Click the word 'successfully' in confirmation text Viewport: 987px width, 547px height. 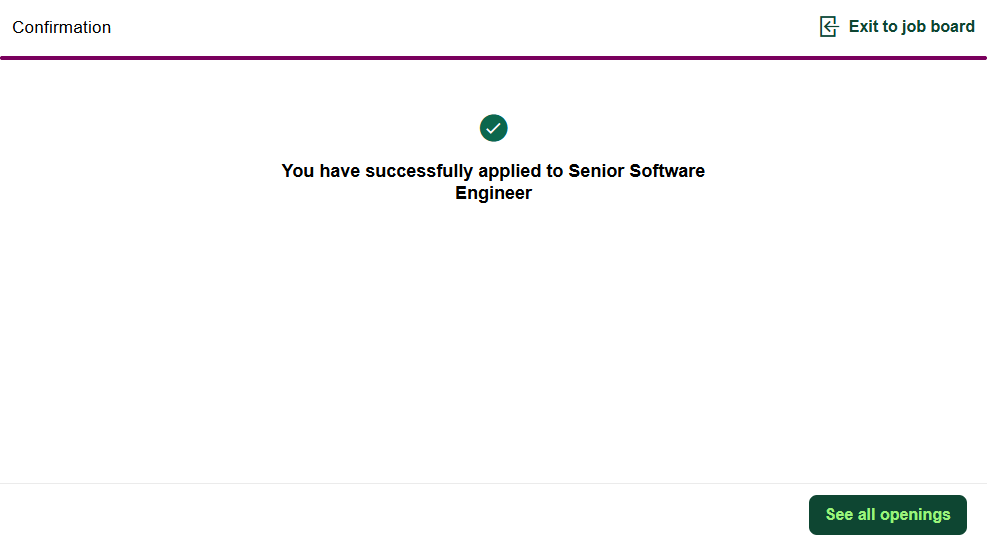[x=418, y=171]
